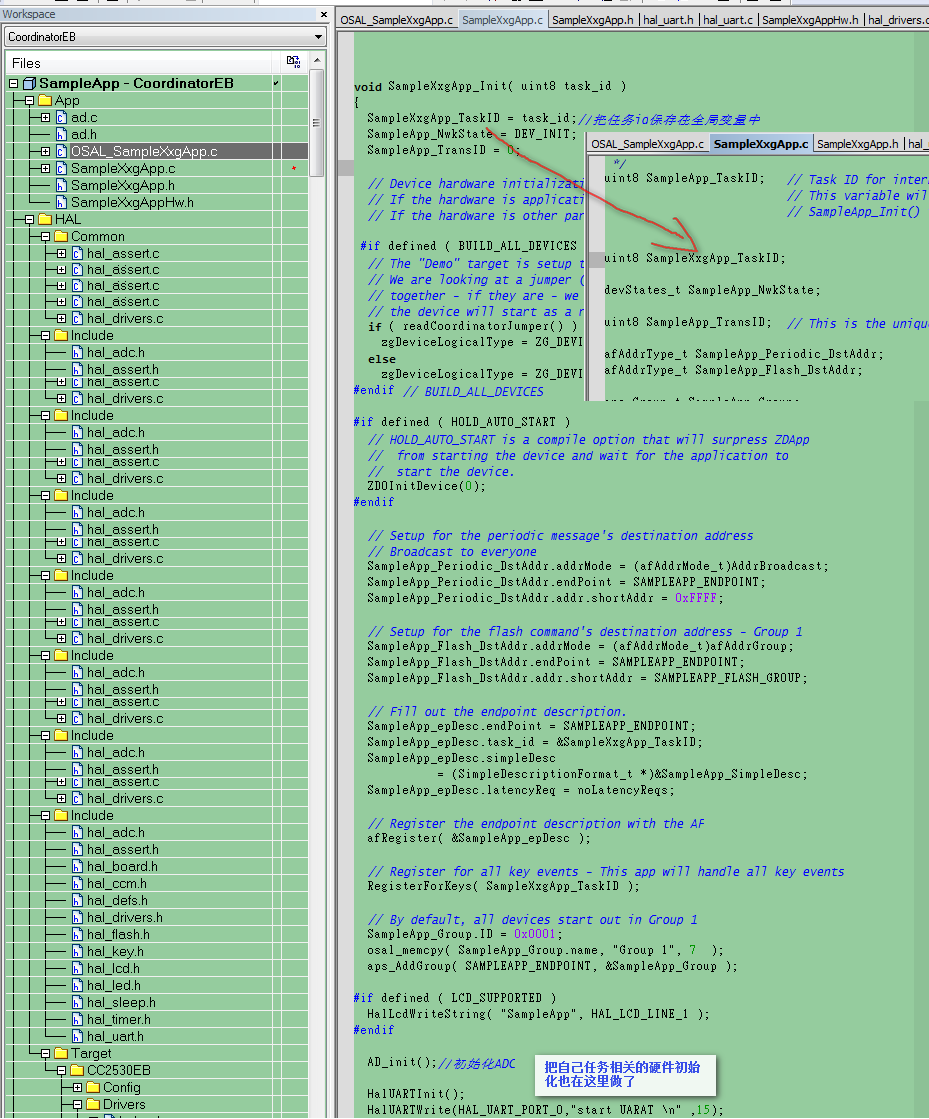Switch to the SampleXxgAppHw.h editor tab
Screen dimensions: 929x1119
click(811, 20)
